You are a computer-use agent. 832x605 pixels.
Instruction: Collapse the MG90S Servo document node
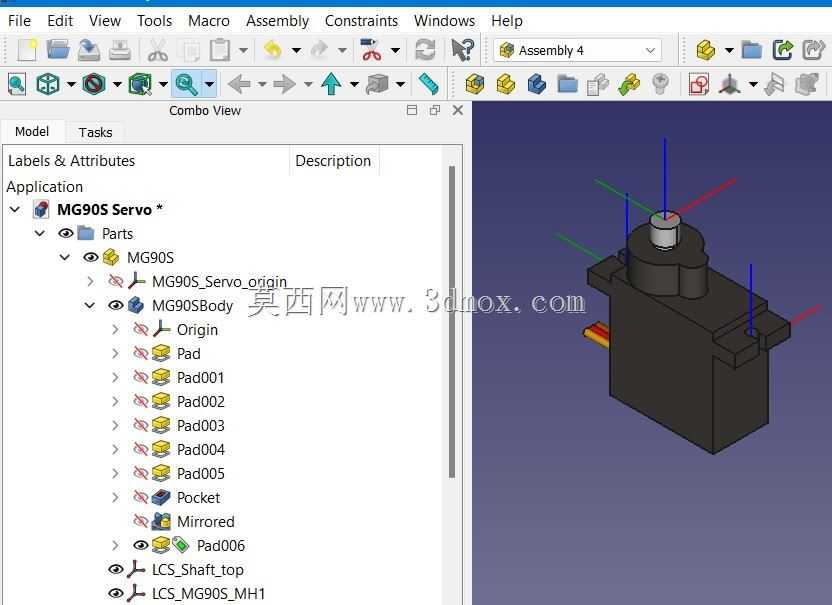15,210
